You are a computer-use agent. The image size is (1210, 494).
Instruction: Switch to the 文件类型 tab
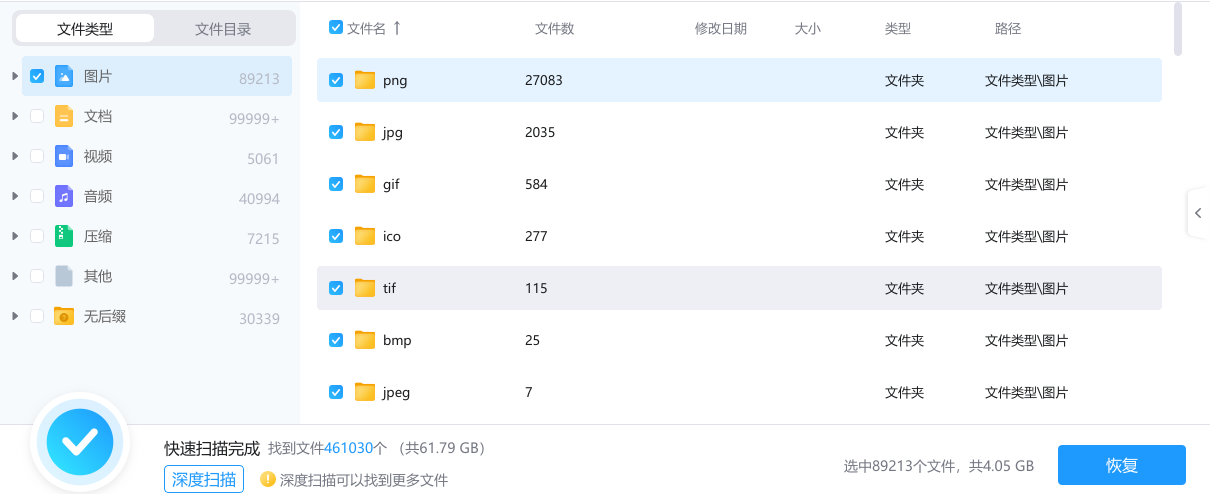85,29
